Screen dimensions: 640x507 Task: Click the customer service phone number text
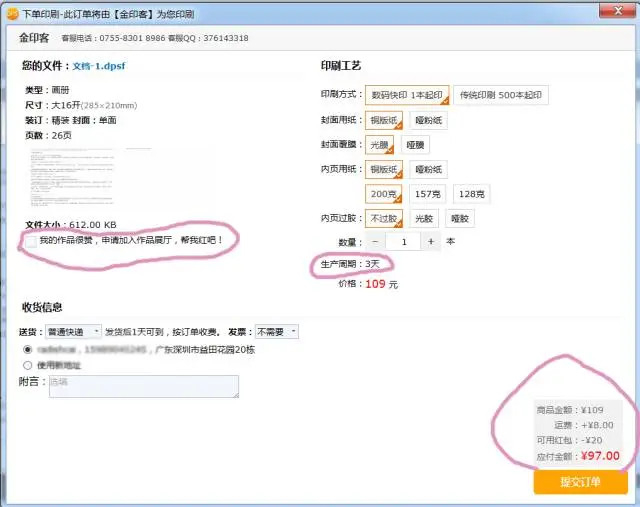113,38
